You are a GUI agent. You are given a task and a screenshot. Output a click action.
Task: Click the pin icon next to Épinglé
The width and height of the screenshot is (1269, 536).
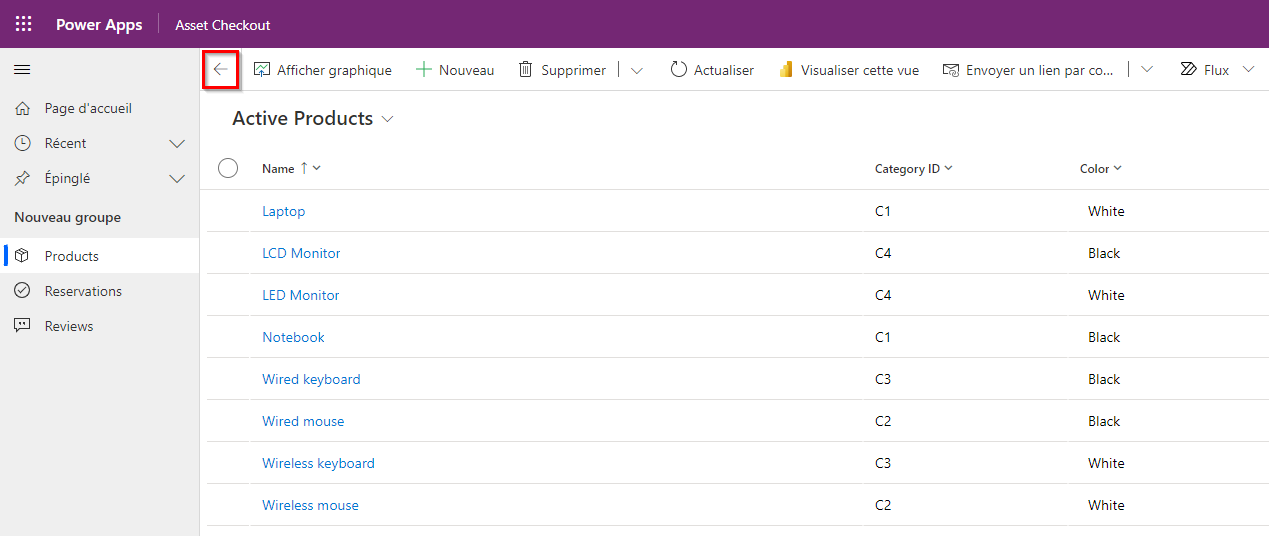pos(22,178)
